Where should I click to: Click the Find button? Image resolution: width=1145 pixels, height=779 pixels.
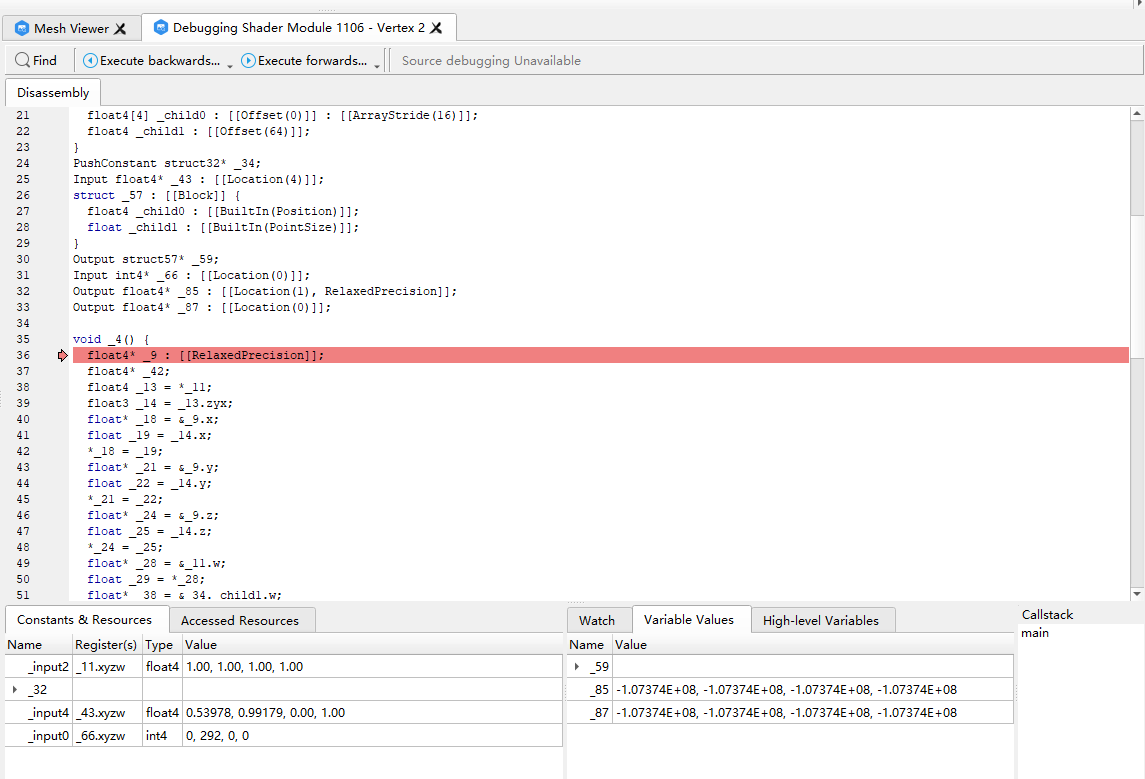coord(35,60)
